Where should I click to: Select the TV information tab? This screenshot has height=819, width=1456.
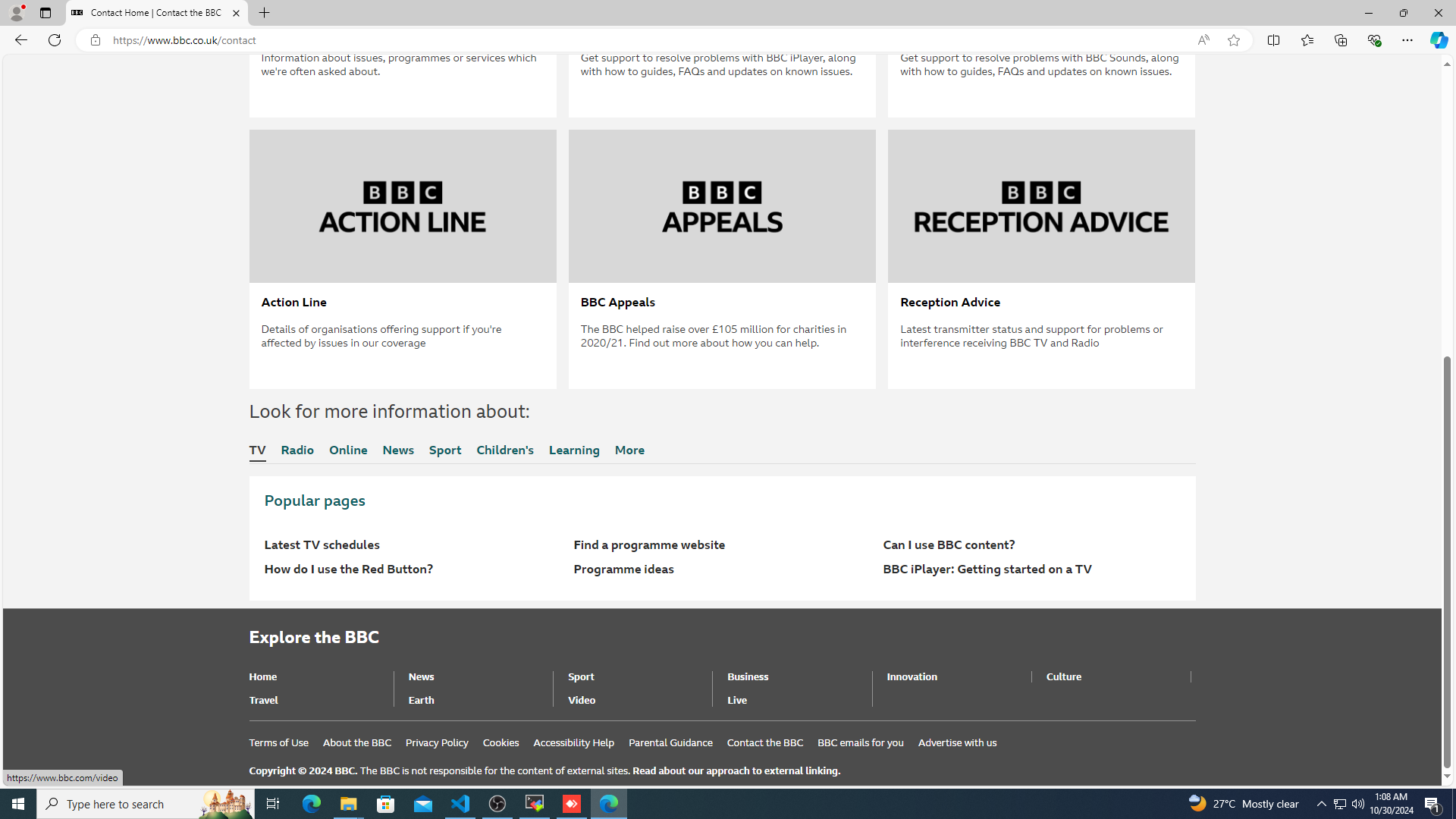pyautogui.click(x=258, y=450)
